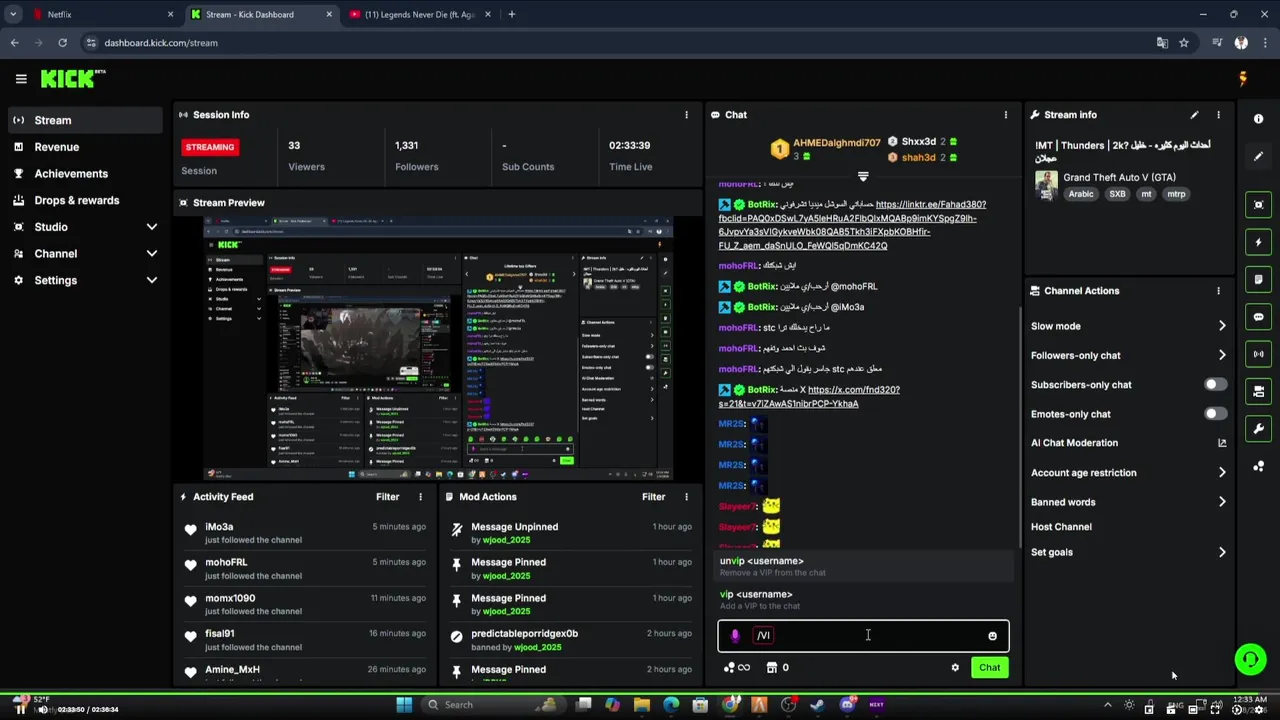1280x720 pixels.
Task: Open Session Info panel options menu
Action: coord(686,115)
